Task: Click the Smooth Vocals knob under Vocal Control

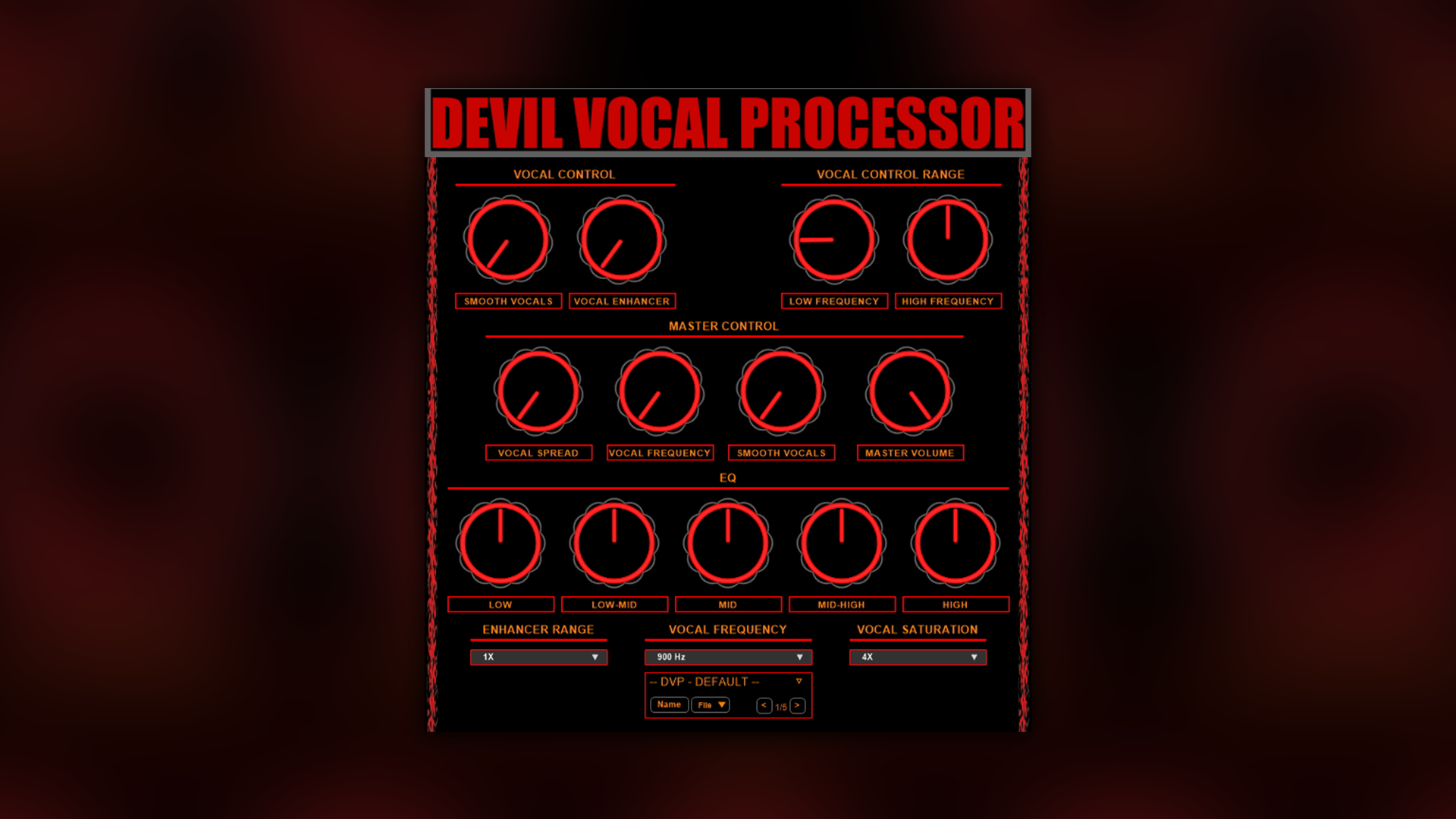Action: 508,240
